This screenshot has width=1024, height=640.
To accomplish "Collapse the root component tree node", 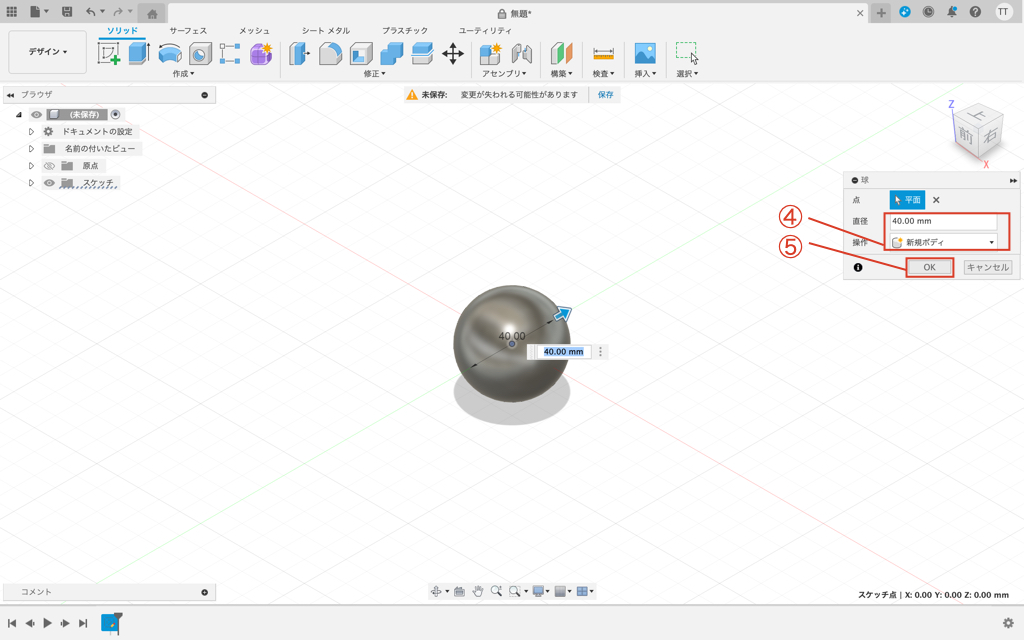I will click(19, 114).
